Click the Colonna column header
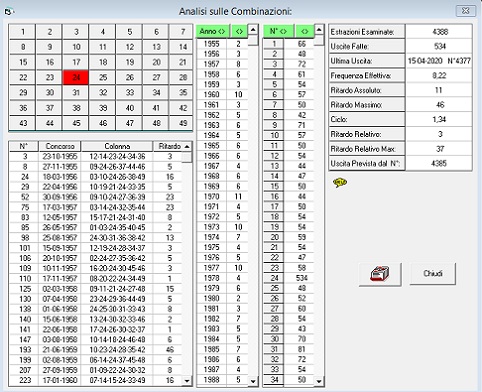The height and width of the screenshot is (392, 482). click(117, 146)
